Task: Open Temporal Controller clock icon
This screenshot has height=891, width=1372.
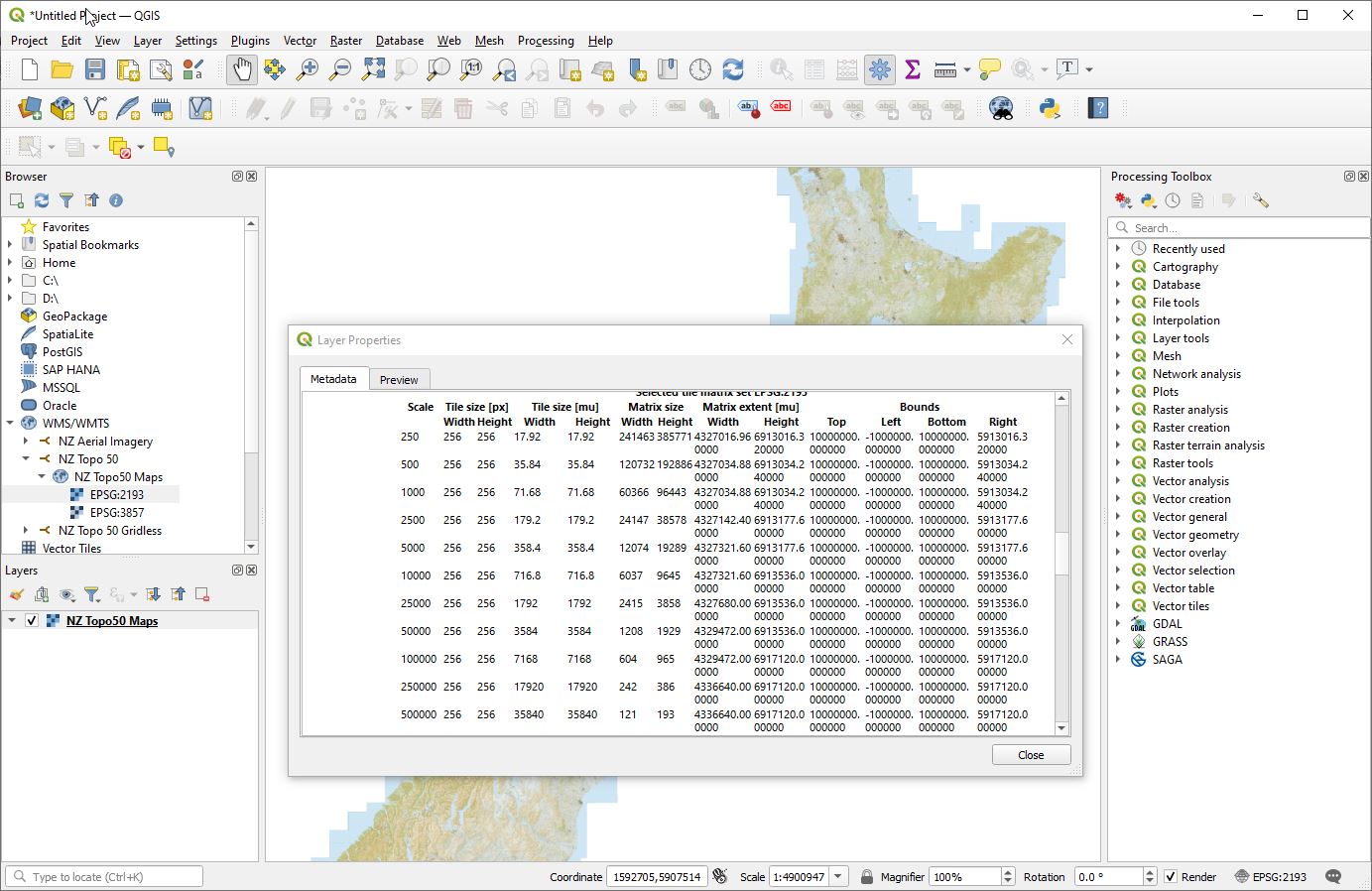Action: 700,69
